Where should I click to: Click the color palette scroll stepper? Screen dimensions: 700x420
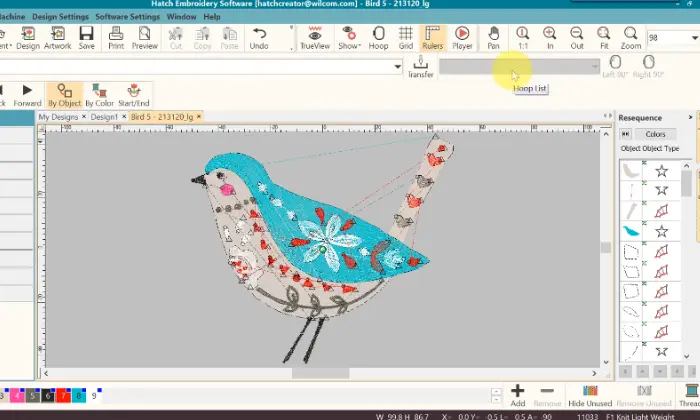pyautogui.click(x=496, y=395)
